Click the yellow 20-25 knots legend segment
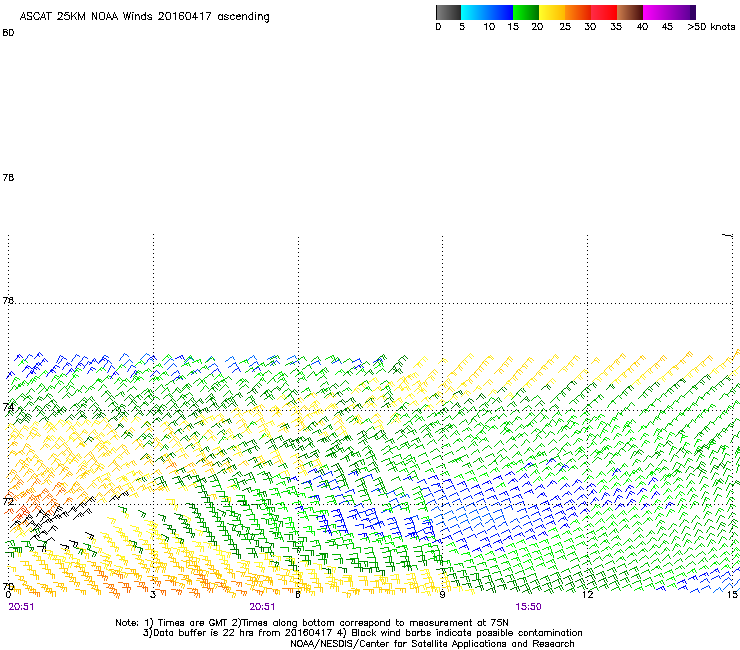The image size is (740, 650). coord(552,12)
